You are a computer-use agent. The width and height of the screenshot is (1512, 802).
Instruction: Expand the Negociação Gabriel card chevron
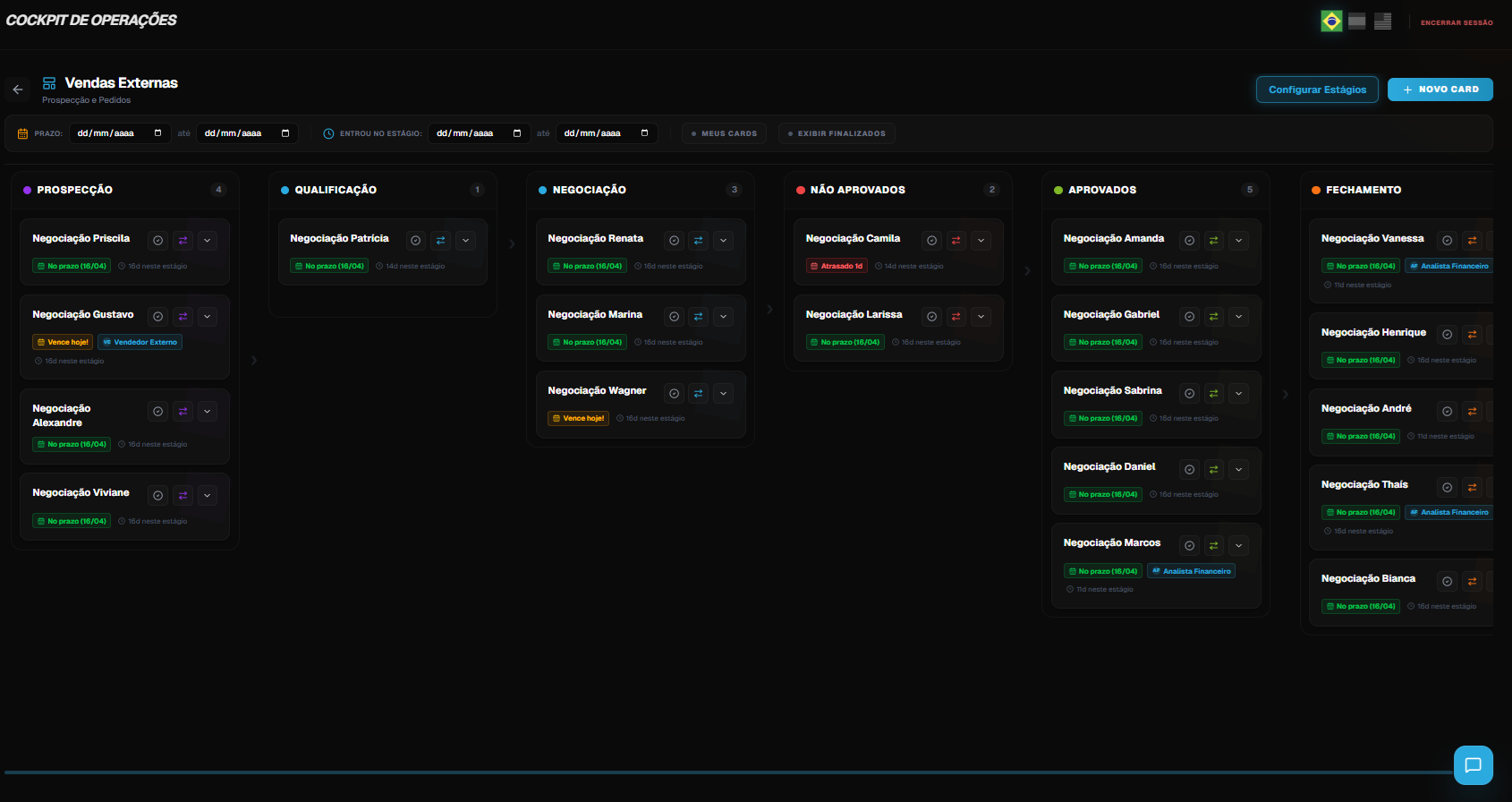[x=1239, y=317]
